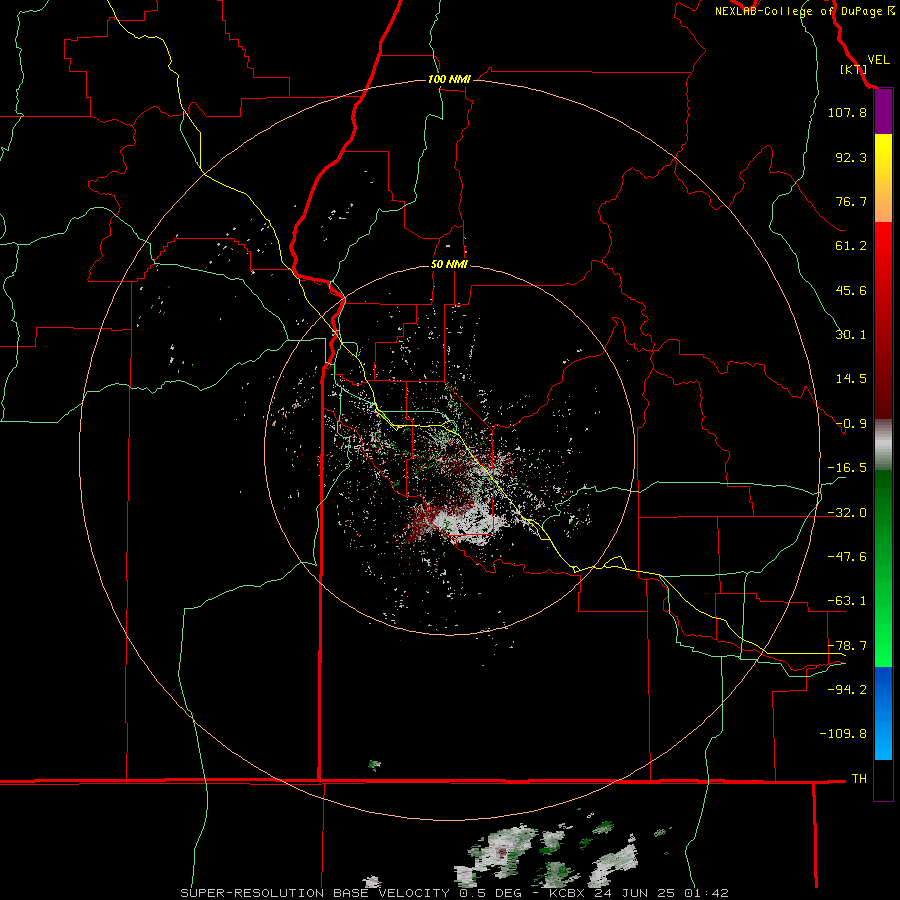Viewport: 900px width, 900px height.
Task: Select the -63.1 velocity scale value
Action: (x=847, y=601)
